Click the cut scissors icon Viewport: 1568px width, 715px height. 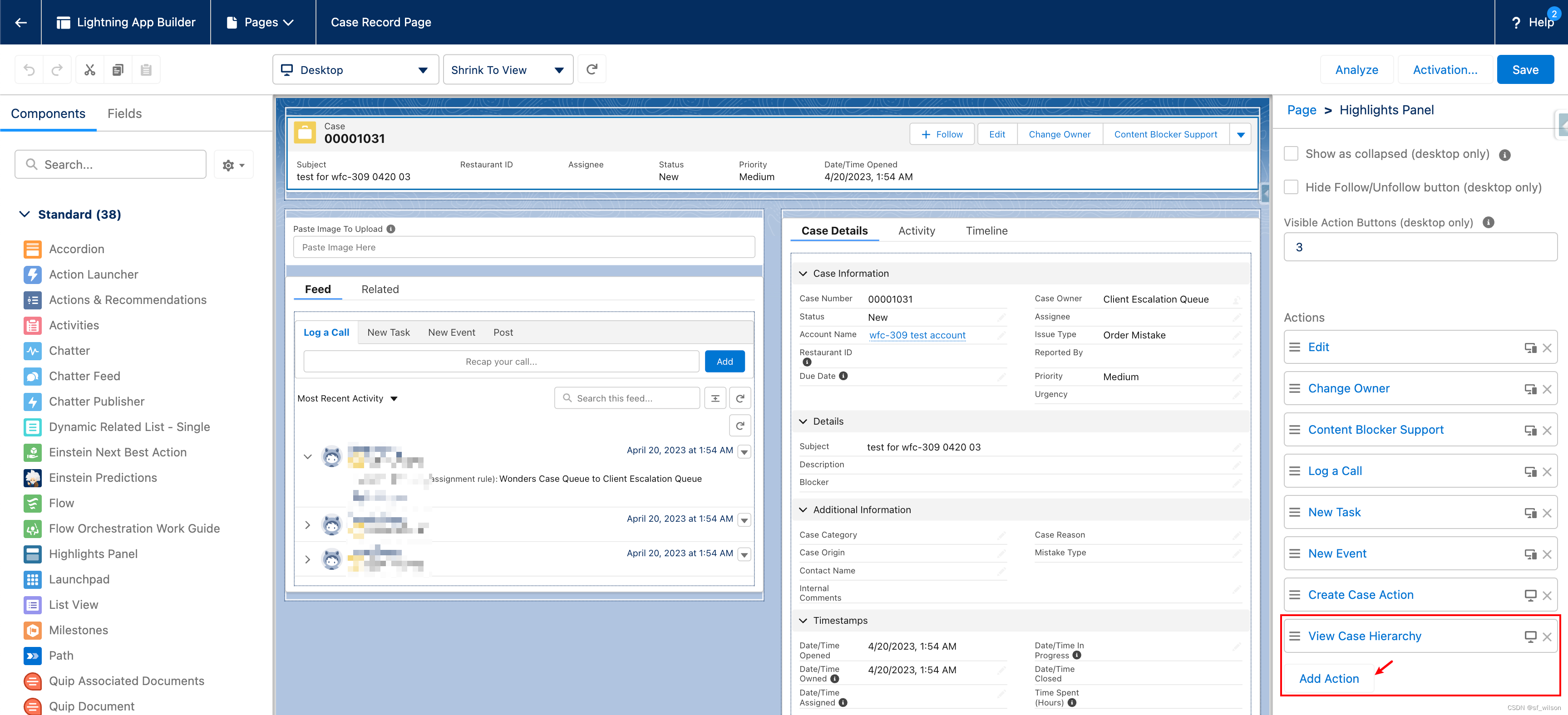90,70
